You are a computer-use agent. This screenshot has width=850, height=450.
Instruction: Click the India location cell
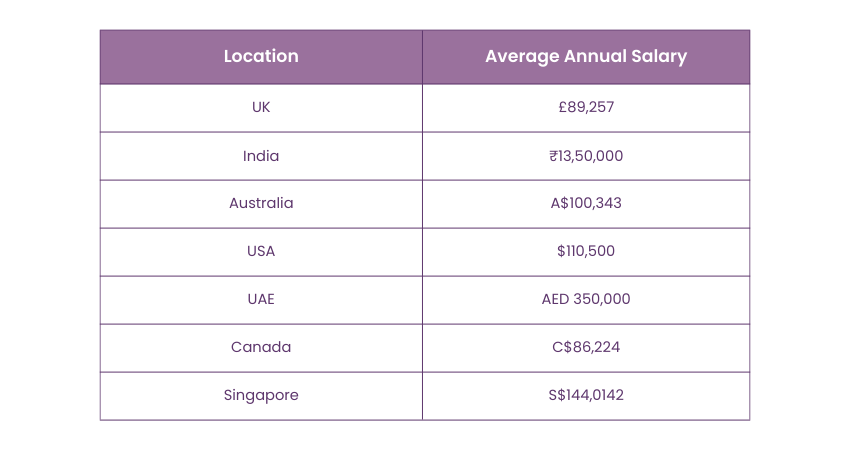261,156
